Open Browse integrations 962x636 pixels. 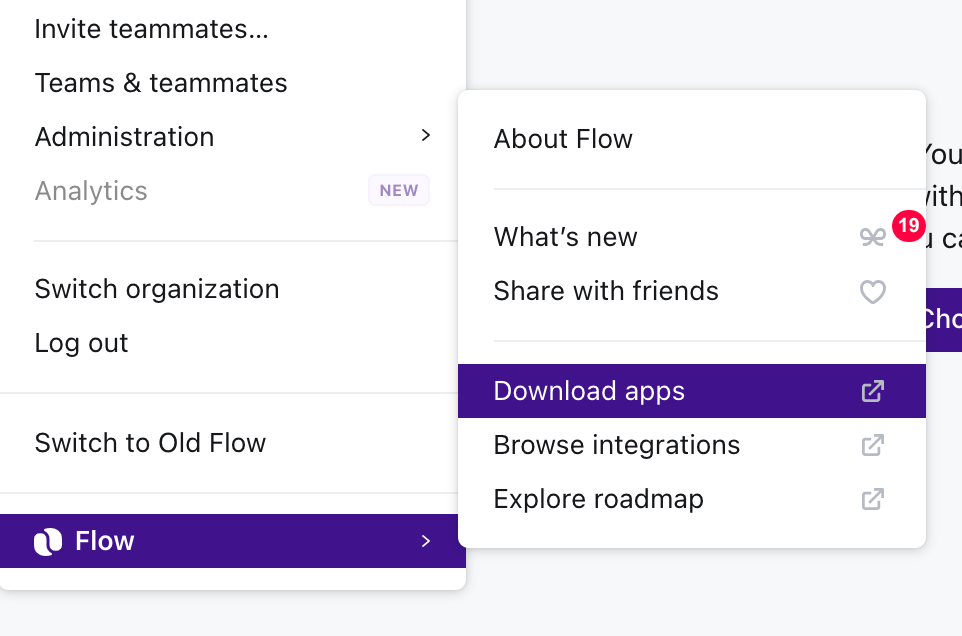(691, 445)
